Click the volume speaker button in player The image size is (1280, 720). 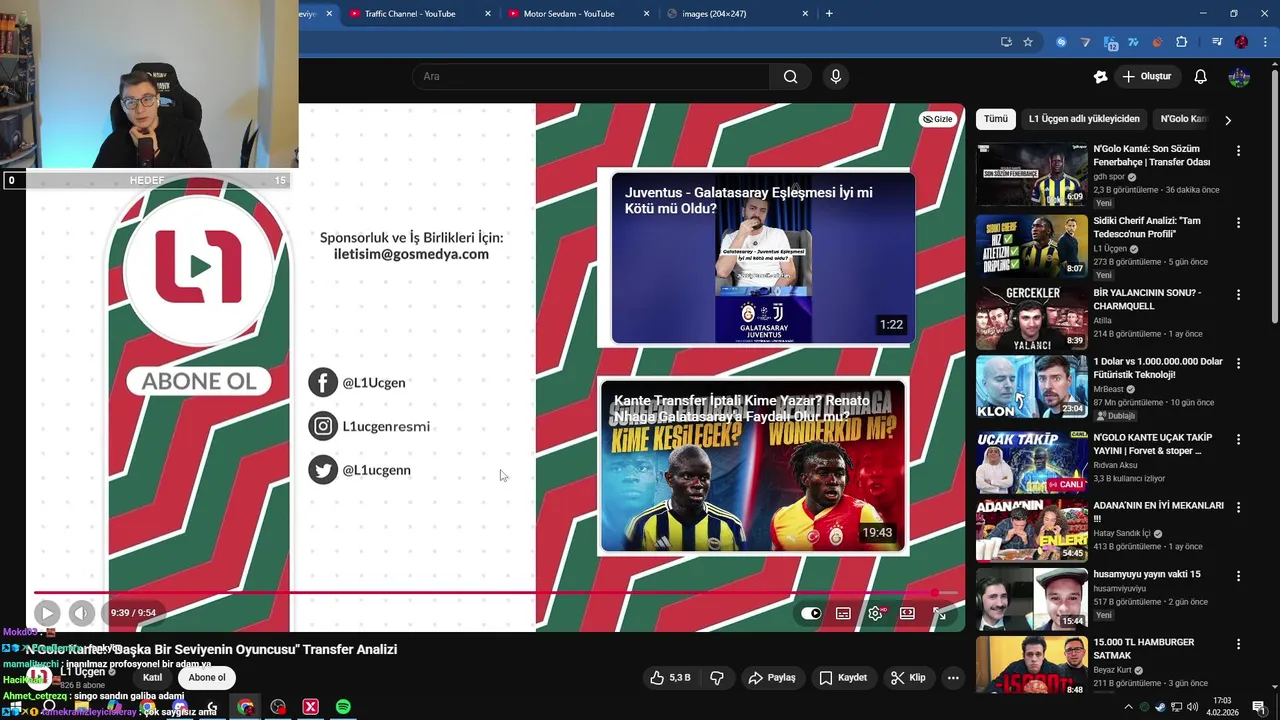[x=82, y=613]
